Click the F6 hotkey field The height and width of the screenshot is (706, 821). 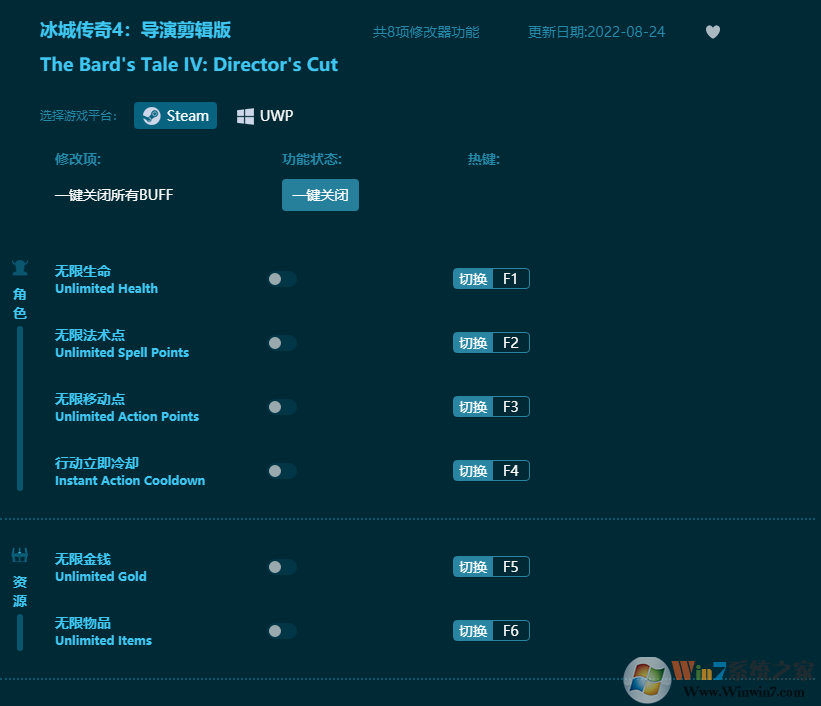(x=511, y=631)
